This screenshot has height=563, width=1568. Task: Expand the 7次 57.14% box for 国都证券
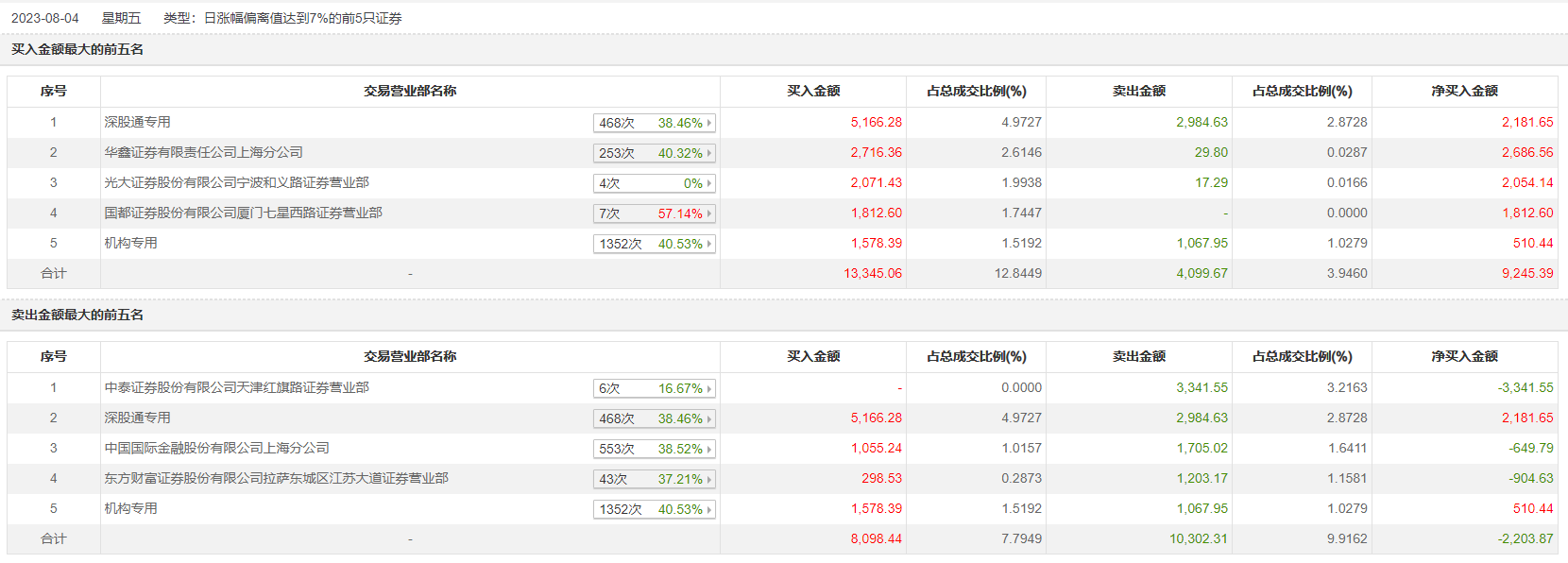(x=654, y=213)
